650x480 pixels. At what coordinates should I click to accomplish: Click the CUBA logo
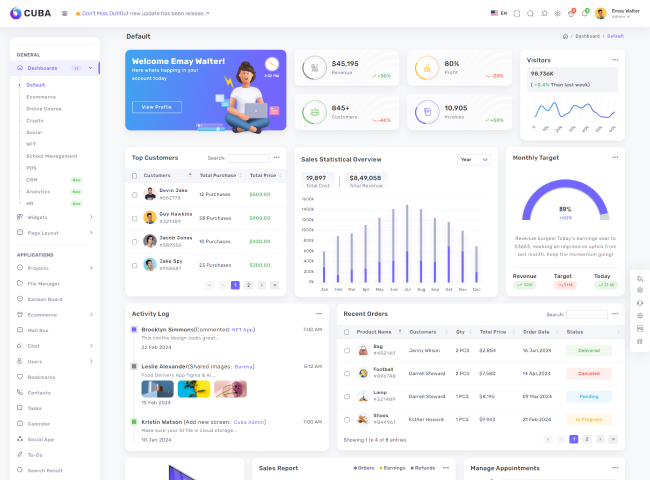pos(31,14)
